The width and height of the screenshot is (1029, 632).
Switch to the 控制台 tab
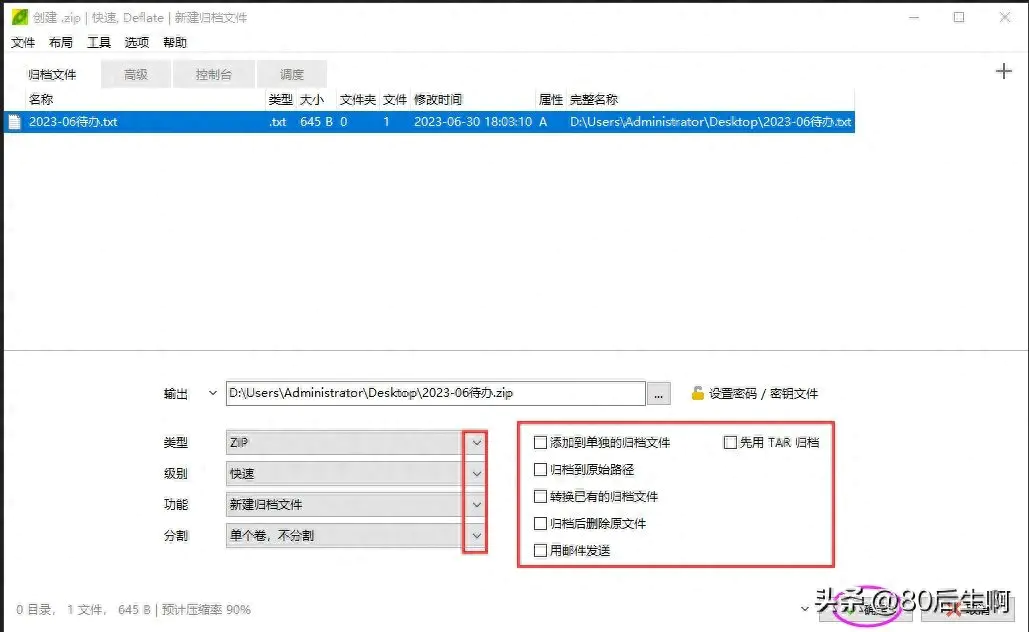pyautogui.click(x=214, y=74)
